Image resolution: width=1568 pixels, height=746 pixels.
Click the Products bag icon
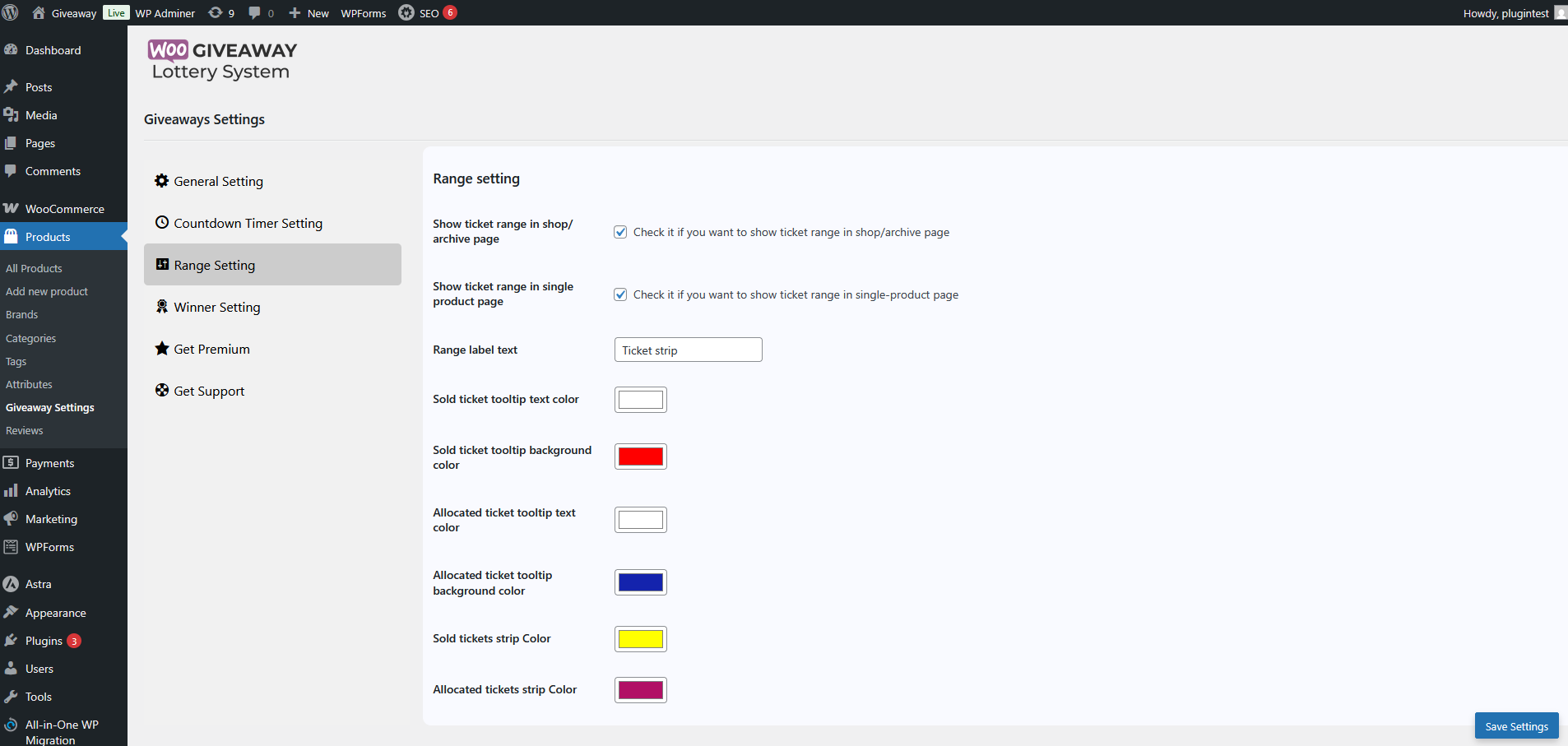[x=11, y=236]
